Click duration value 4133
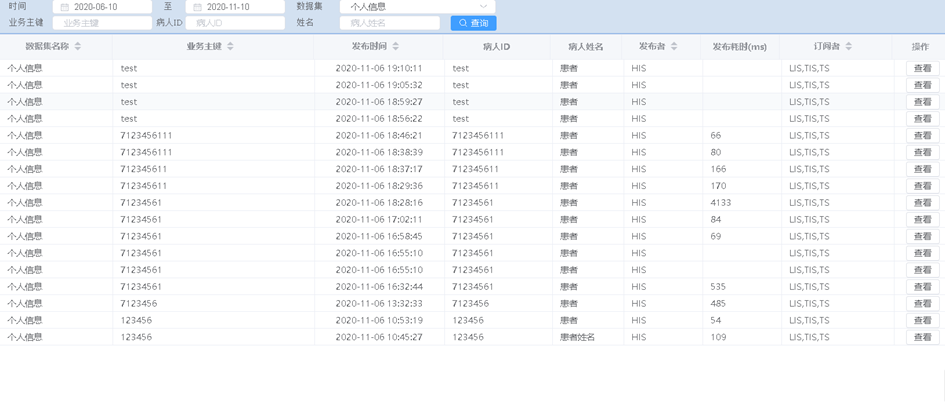 [721, 203]
